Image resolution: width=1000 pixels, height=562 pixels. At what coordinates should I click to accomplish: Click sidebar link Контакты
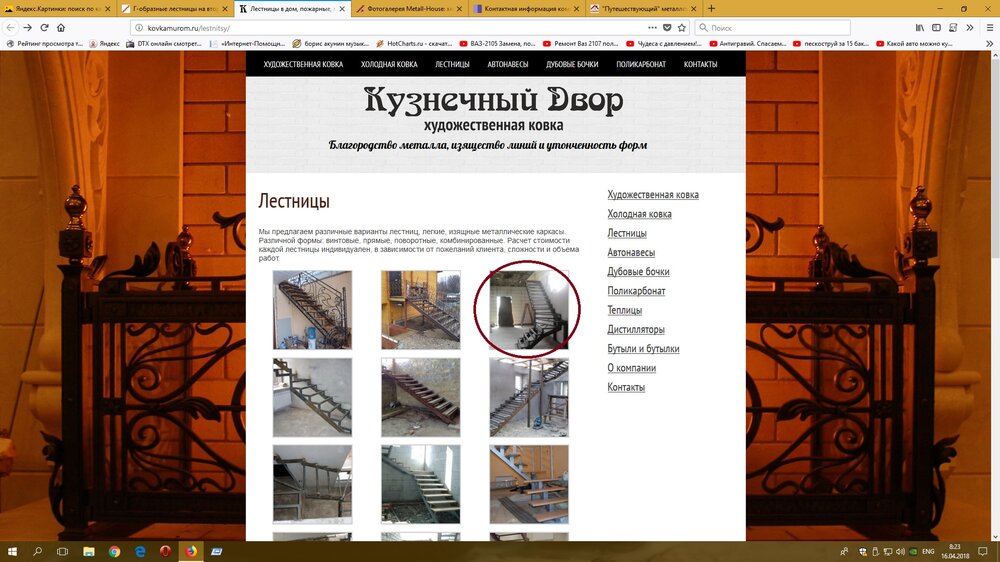coord(626,387)
